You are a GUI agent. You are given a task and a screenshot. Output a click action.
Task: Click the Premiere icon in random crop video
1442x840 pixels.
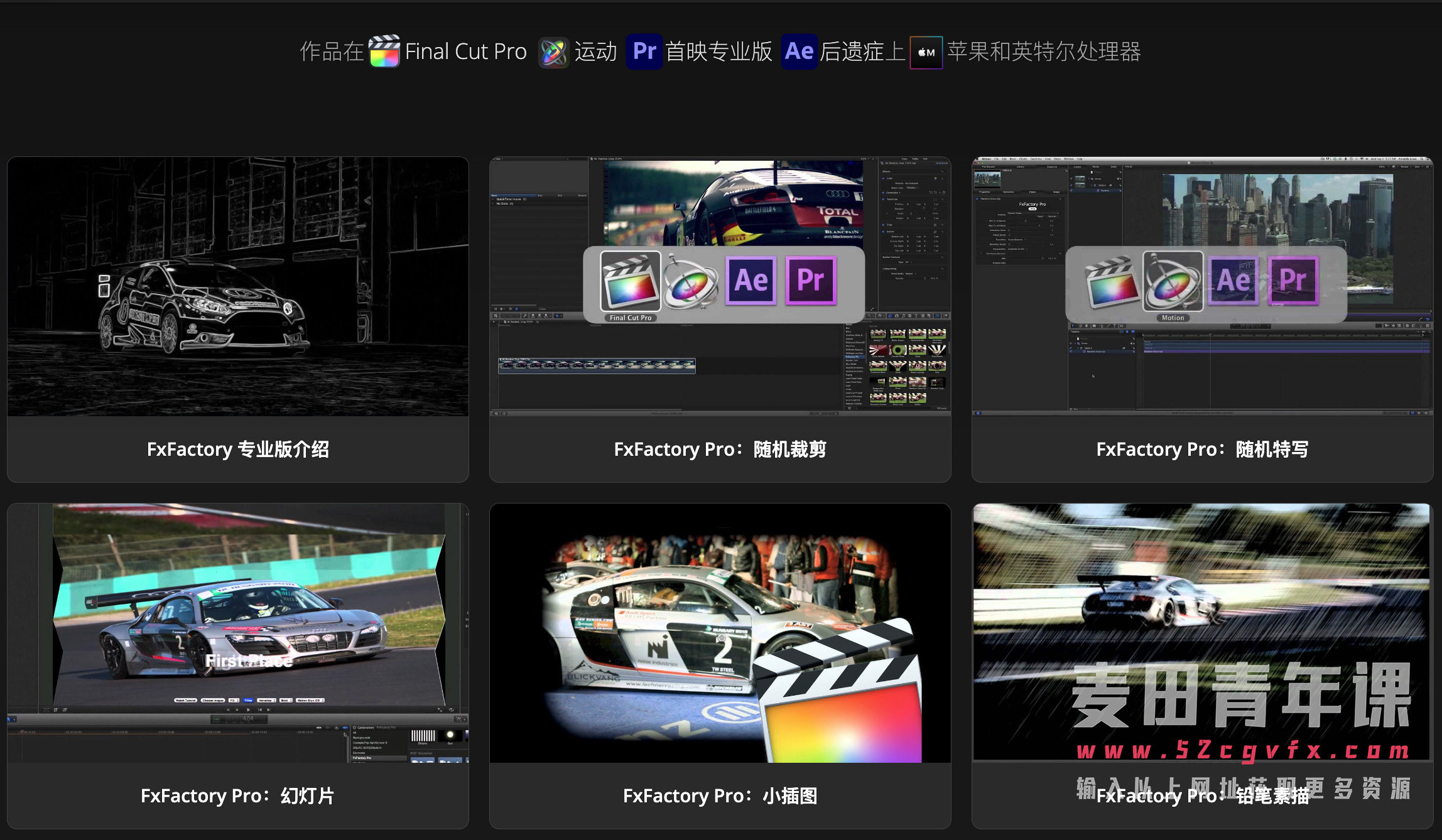(x=811, y=281)
